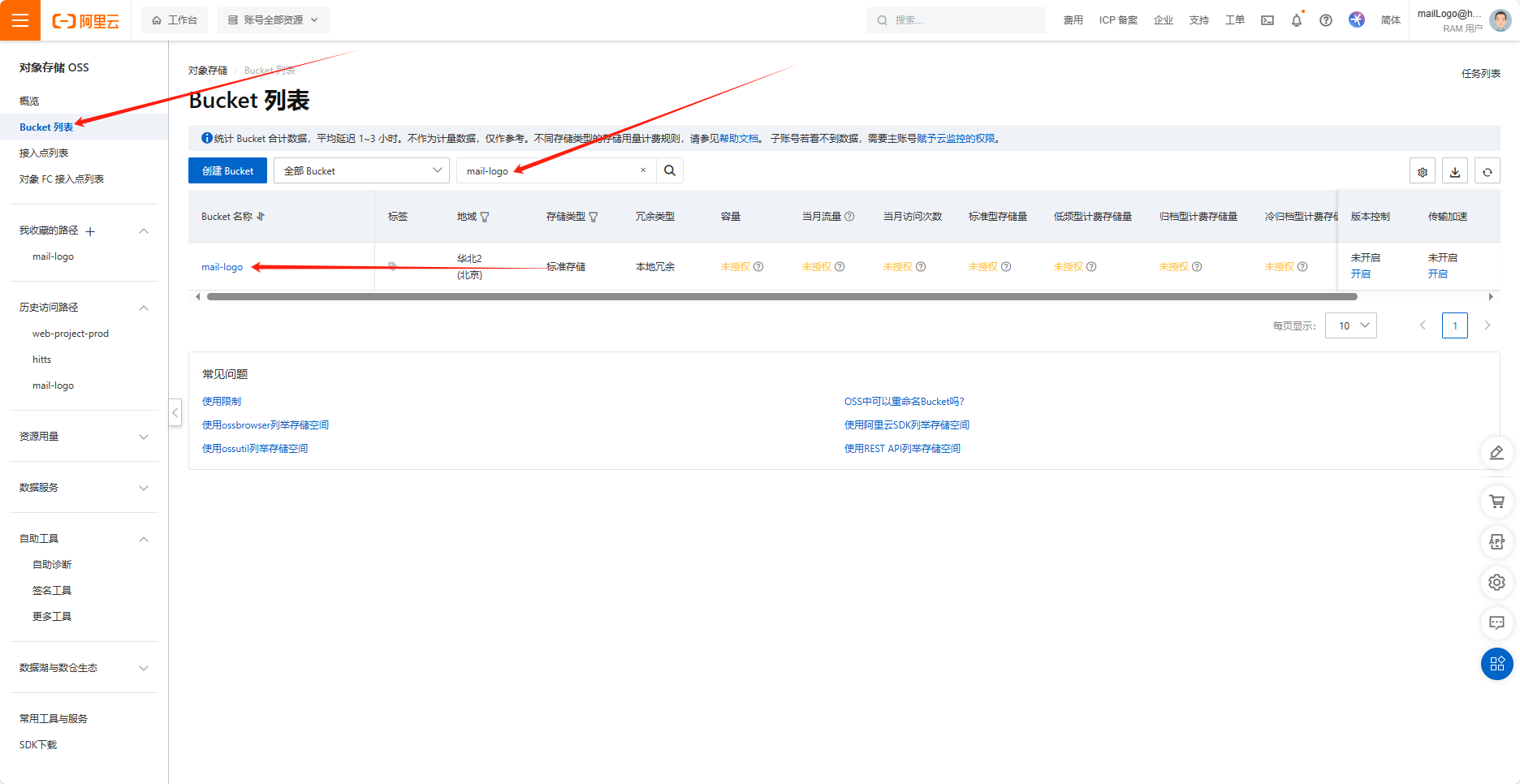The height and width of the screenshot is (784, 1520).
Task: Open the page size dropdown
Action: 1350,325
